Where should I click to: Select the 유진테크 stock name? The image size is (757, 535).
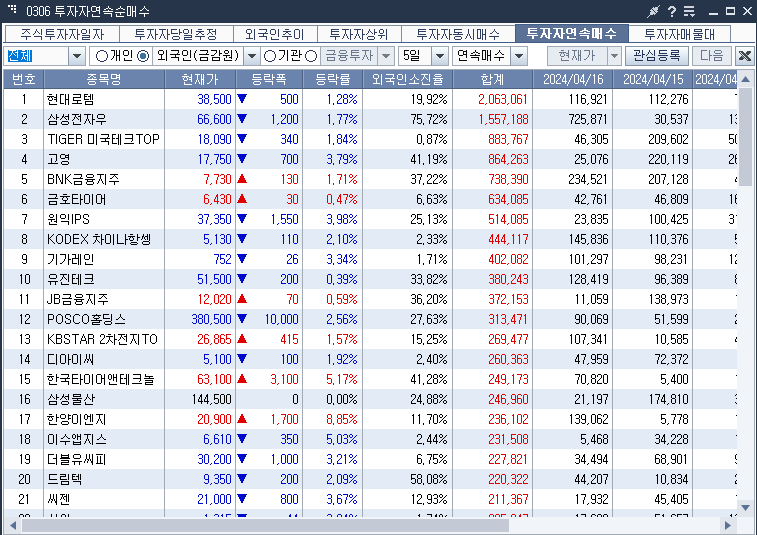pos(70,280)
